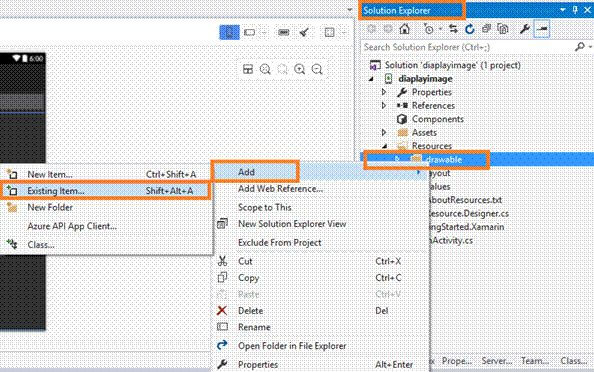Click the search magnifier icon in Solution Explorer

point(580,47)
